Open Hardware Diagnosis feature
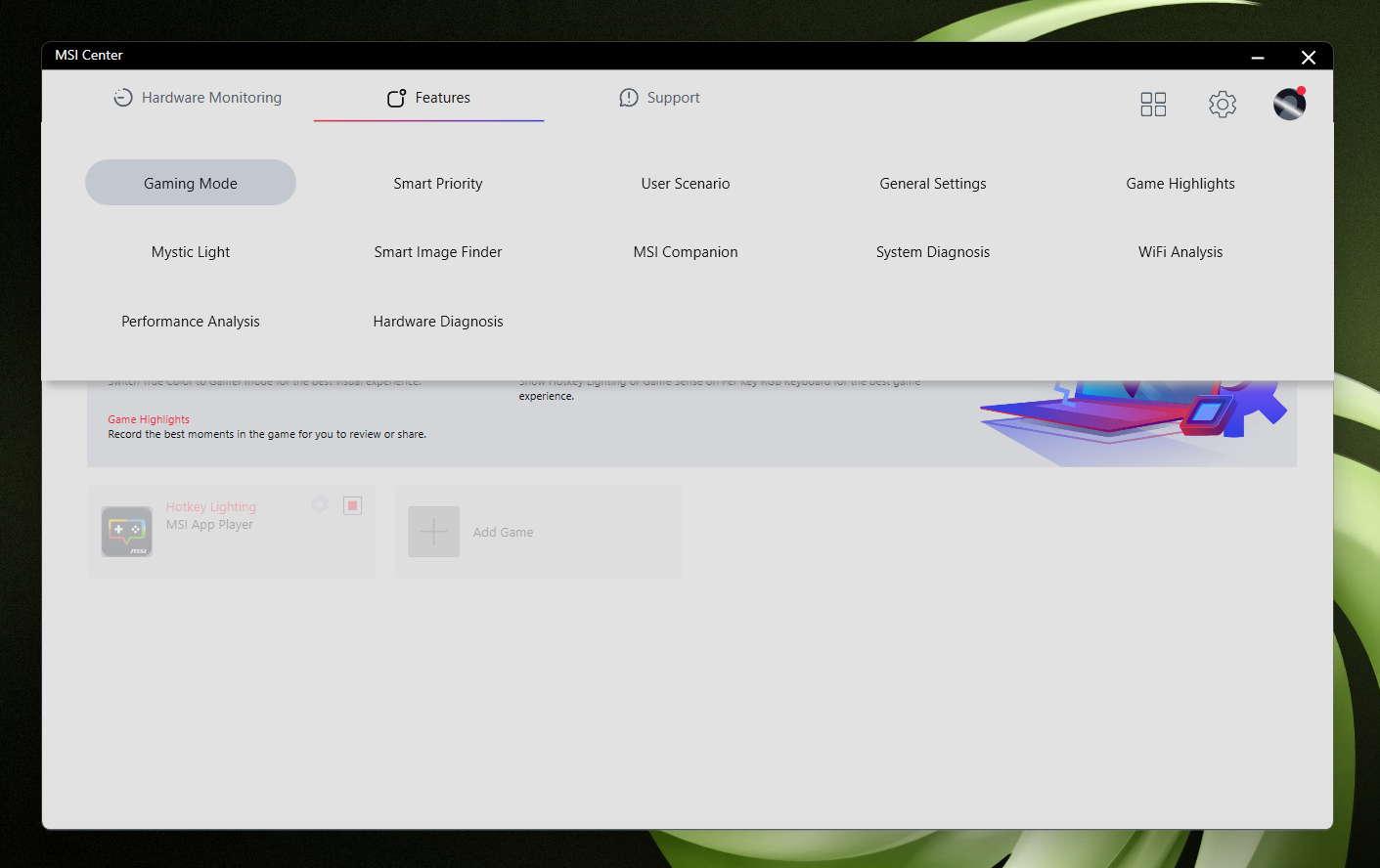The width and height of the screenshot is (1380, 868). point(438,322)
